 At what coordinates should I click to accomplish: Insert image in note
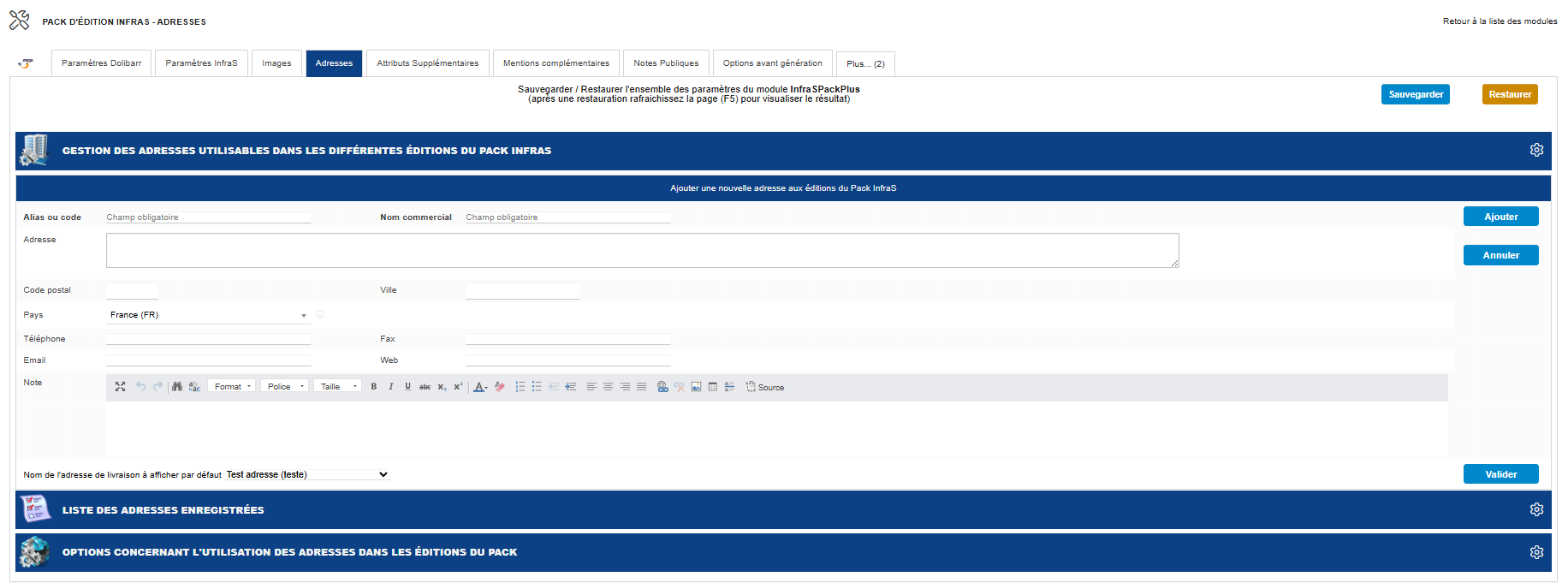[696, 387]
